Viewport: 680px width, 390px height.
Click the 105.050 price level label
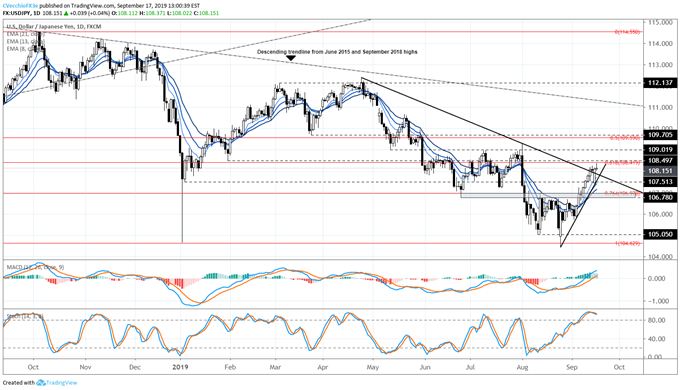pyautogui.click(x=660, y=234)
